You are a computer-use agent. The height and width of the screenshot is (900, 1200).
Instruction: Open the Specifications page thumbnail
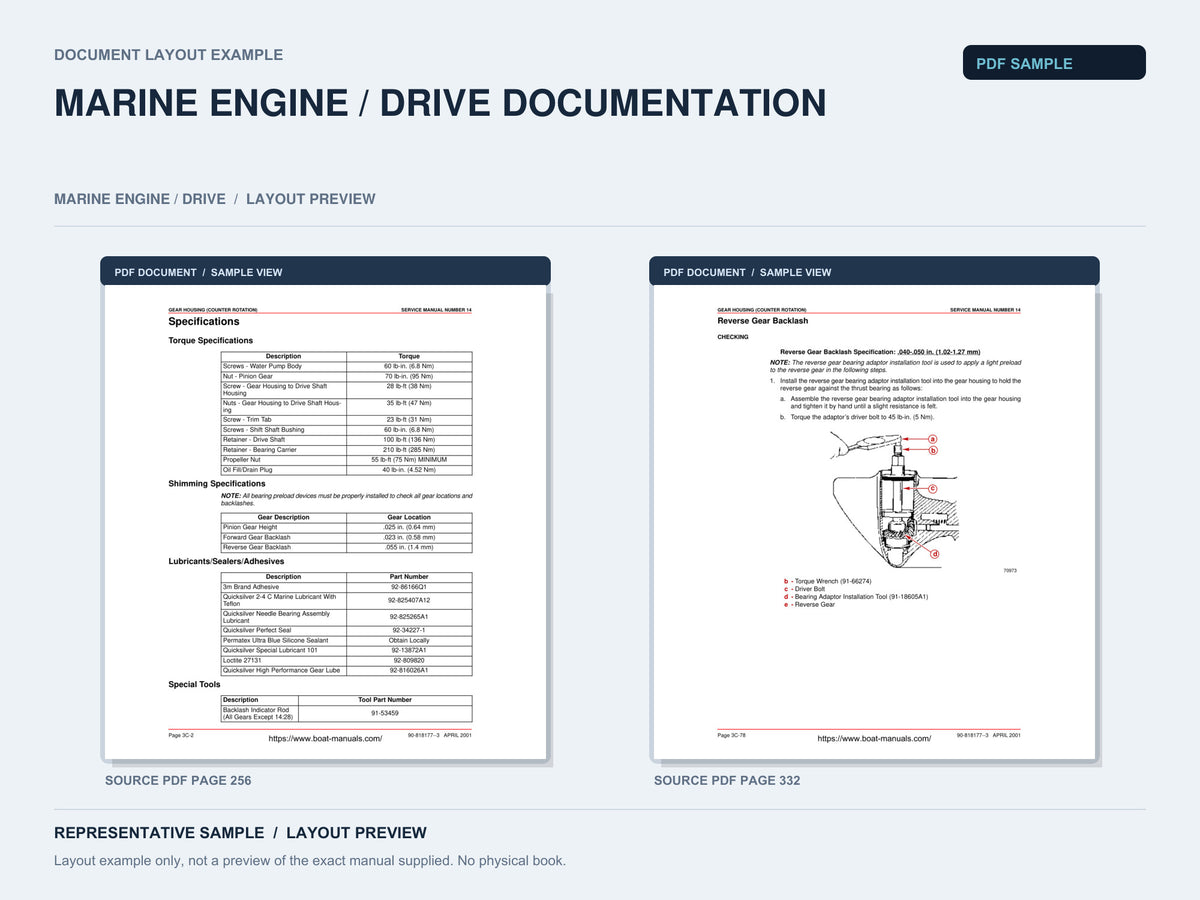(x=325, y=522)
